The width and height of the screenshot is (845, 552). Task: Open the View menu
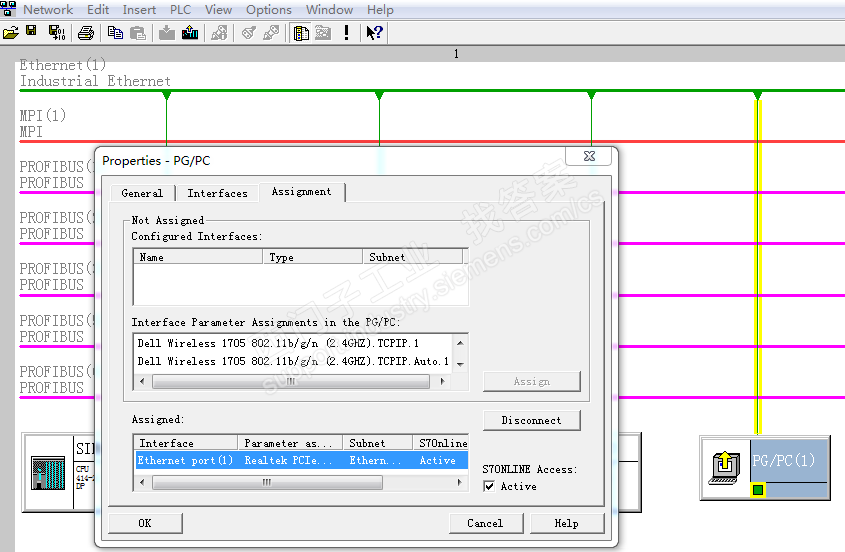point(218,10)
